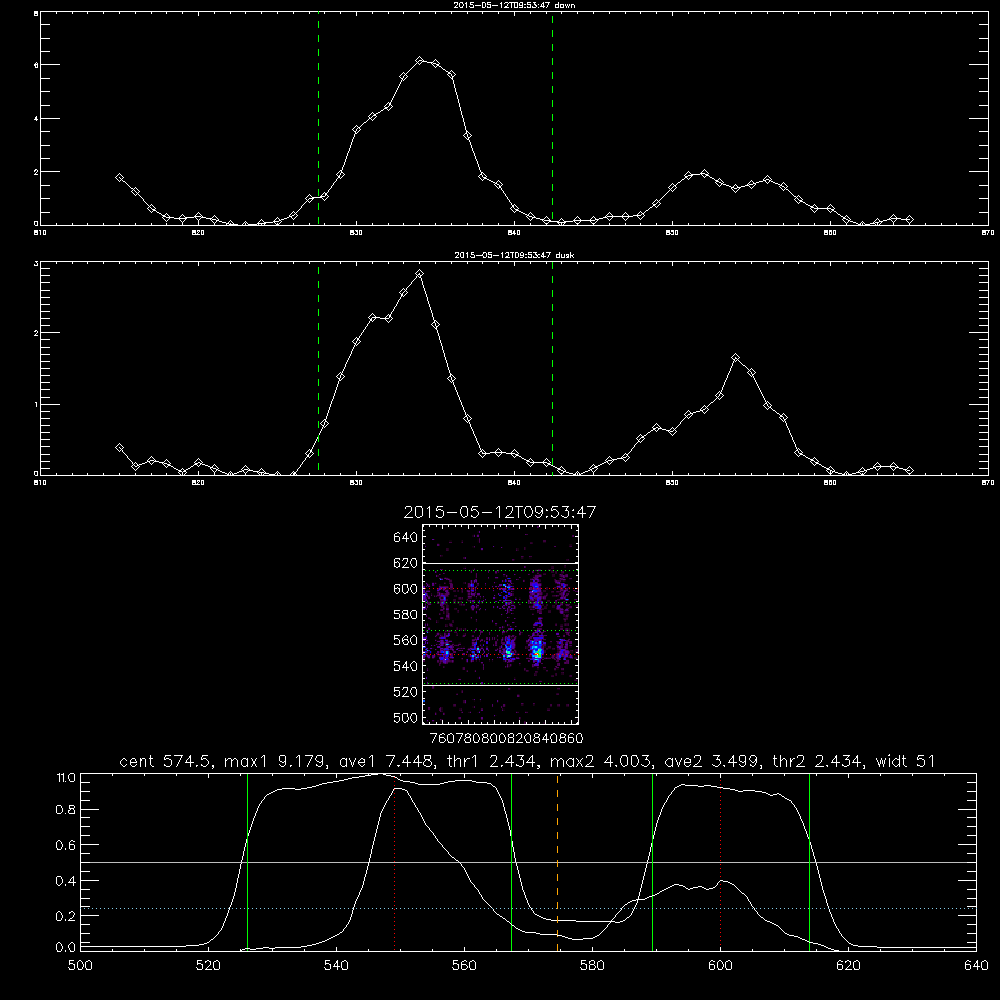
Task: Click the "0.2" y-axis label of bottom plot
Action: (66, 916)
